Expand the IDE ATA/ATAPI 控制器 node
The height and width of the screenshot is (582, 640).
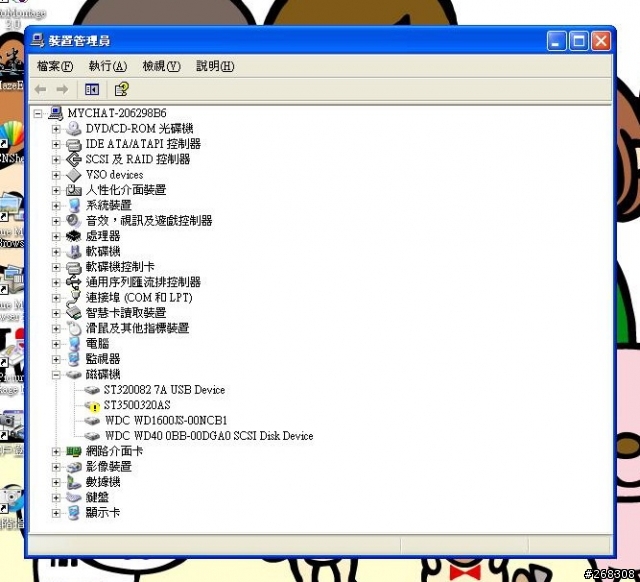click(56, 144)
